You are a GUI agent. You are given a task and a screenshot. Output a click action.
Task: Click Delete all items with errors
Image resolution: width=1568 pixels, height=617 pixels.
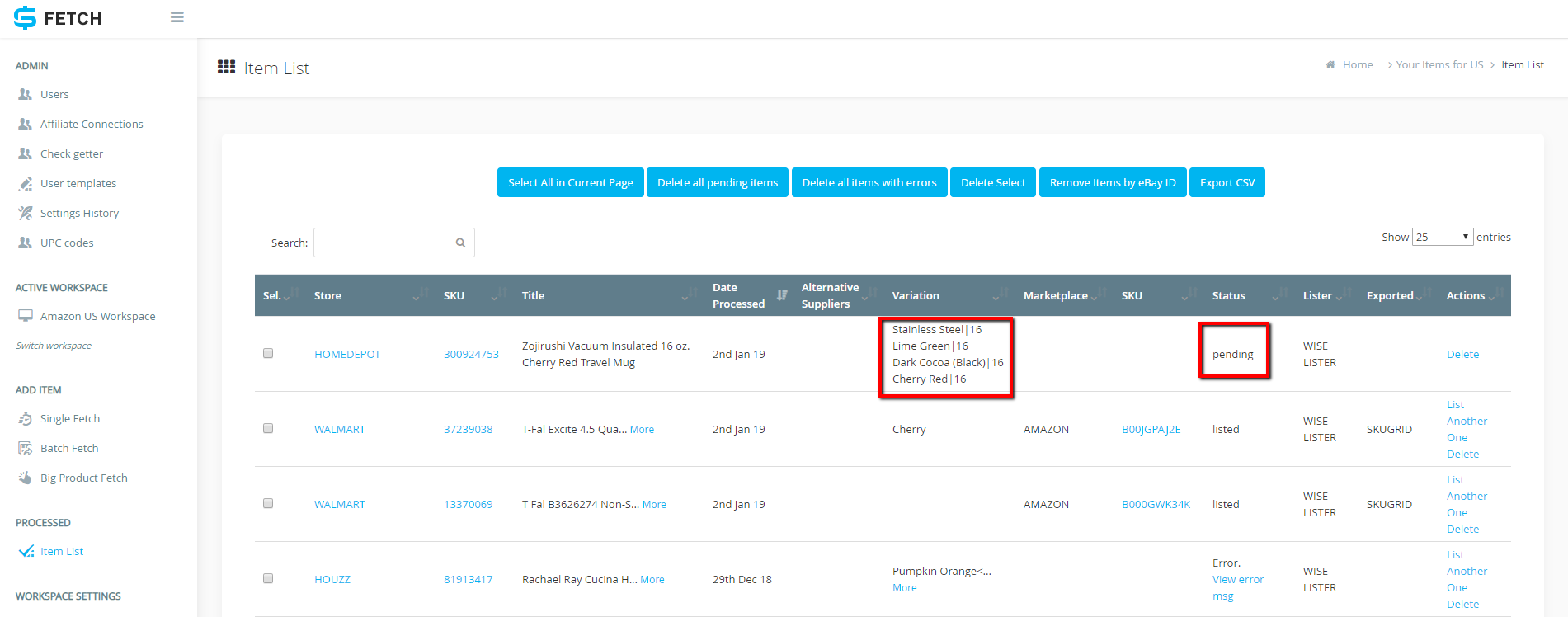point(869,182)
